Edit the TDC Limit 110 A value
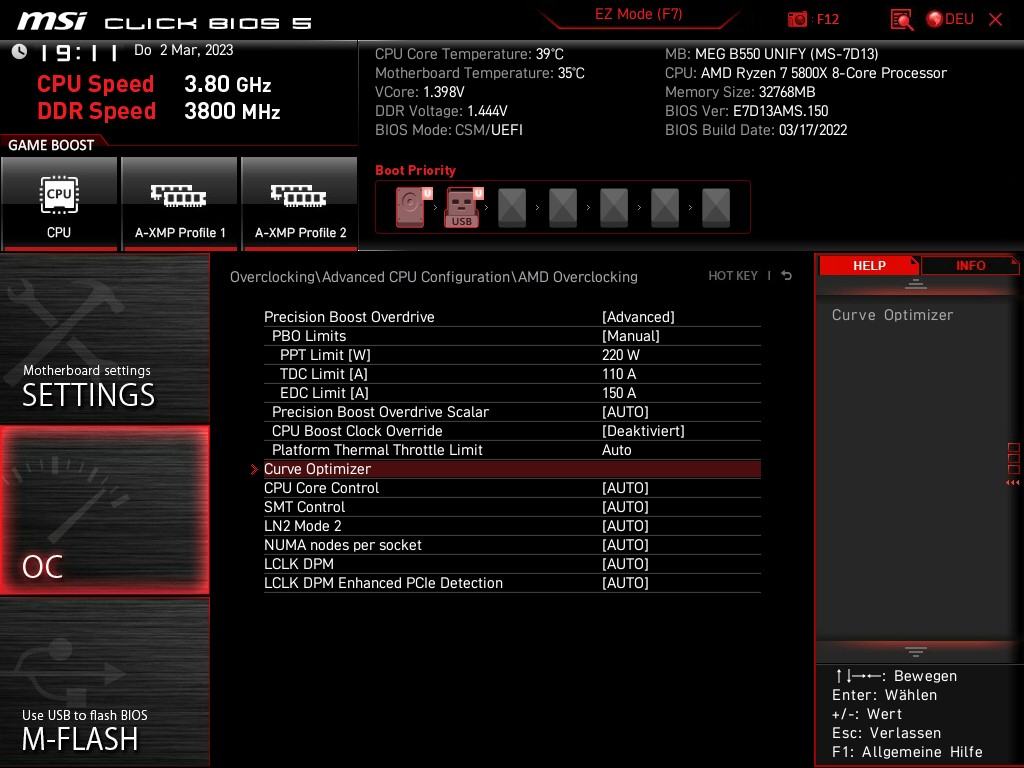This screenshot has width=1024, height=768. [x=618, y=374]
